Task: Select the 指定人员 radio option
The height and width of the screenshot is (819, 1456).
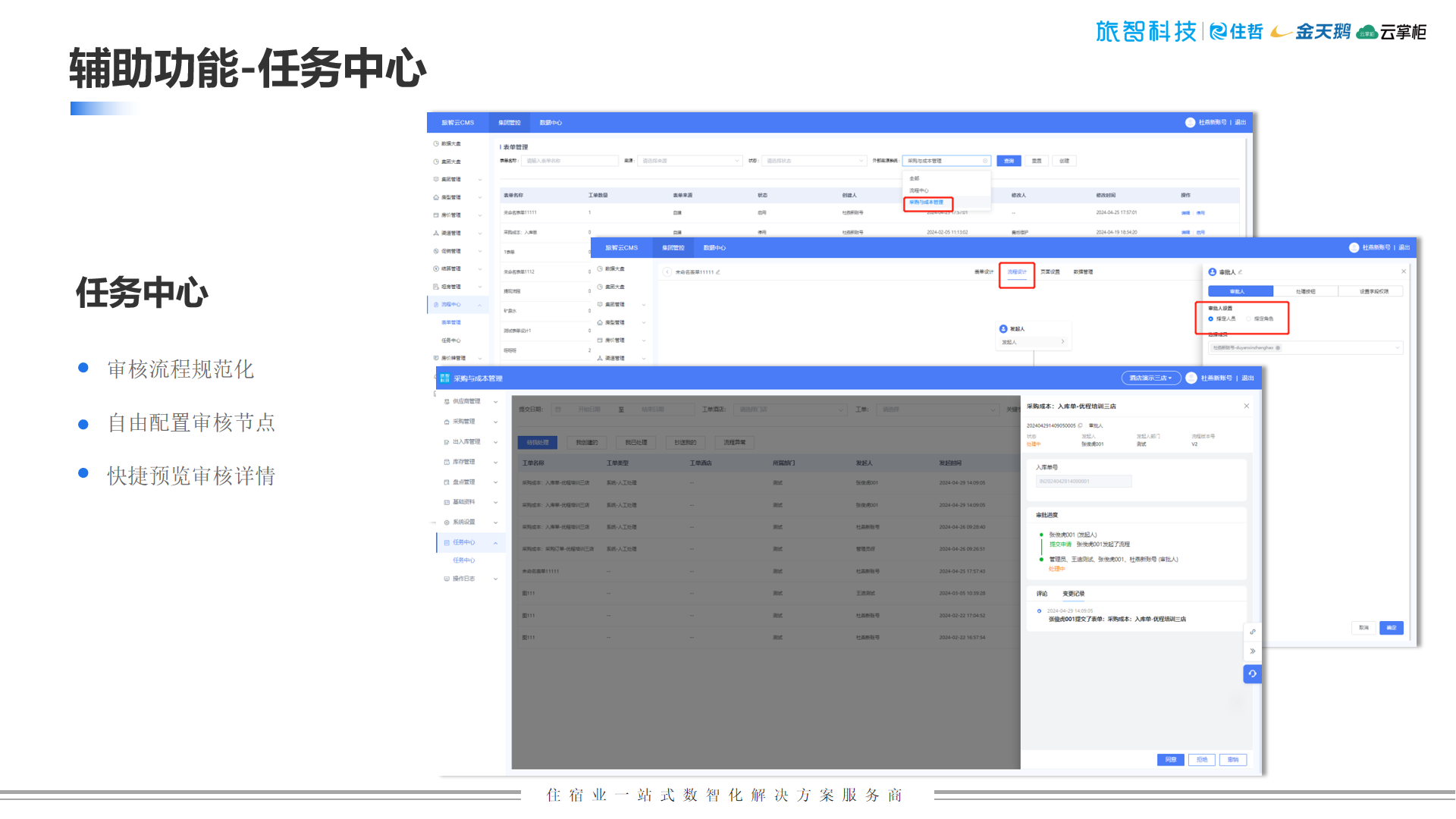Action: pos(1211,319)
